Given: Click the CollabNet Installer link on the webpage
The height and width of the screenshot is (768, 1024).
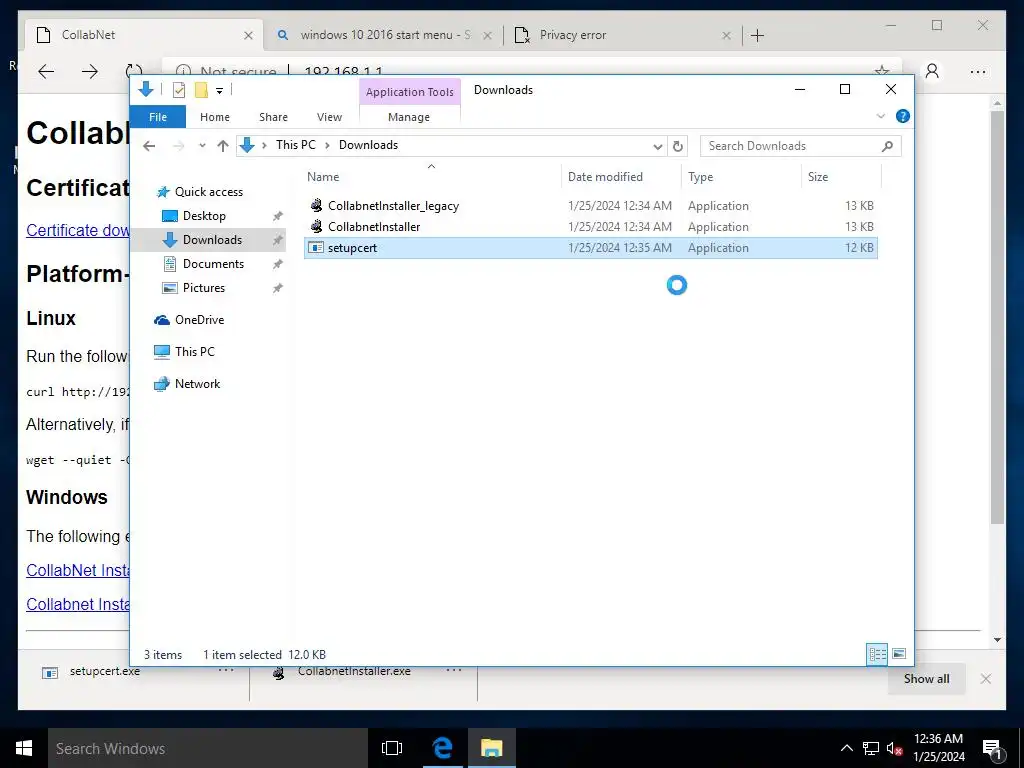Looking at the screenshot, I should coord(78,570).
